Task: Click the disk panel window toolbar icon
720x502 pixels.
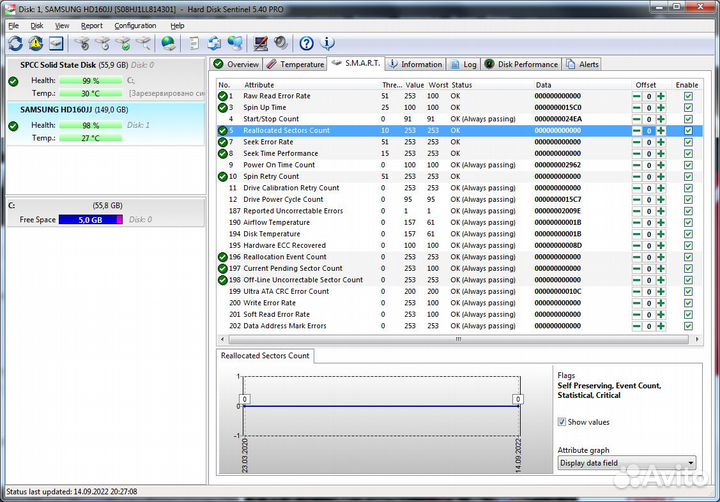Action: (56, 44)
